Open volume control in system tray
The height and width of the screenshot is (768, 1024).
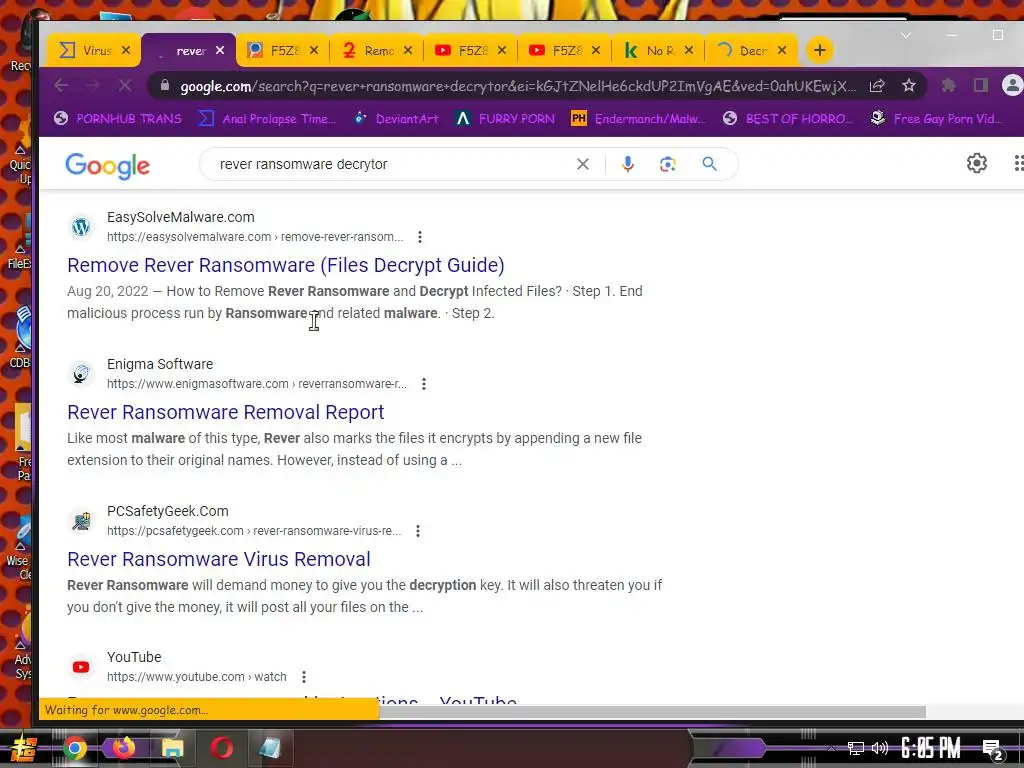click(x=880, y=748)
